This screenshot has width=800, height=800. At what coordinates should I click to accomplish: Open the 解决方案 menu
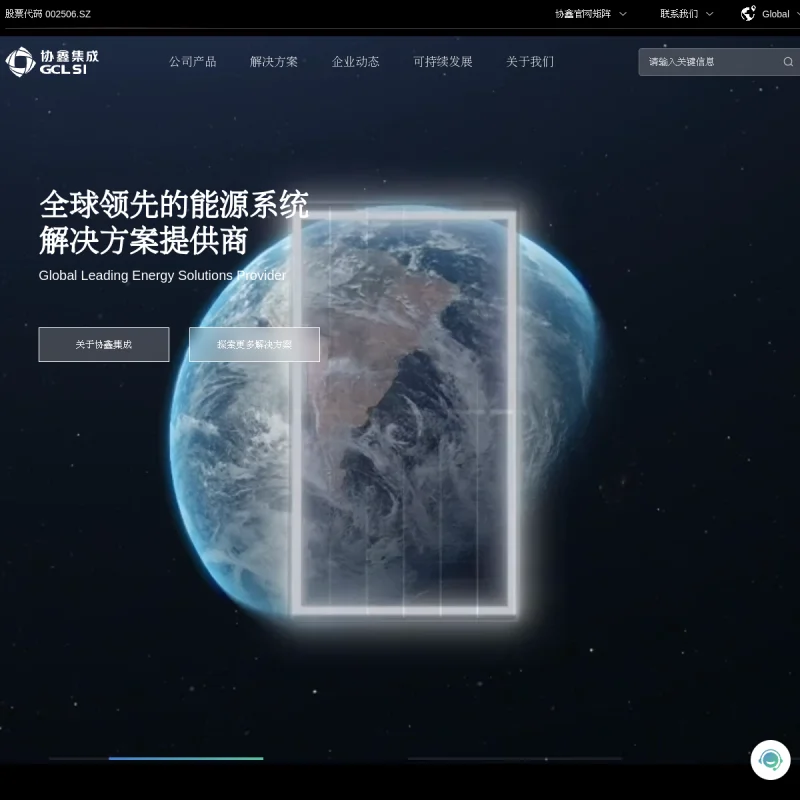tap(274, 62)
